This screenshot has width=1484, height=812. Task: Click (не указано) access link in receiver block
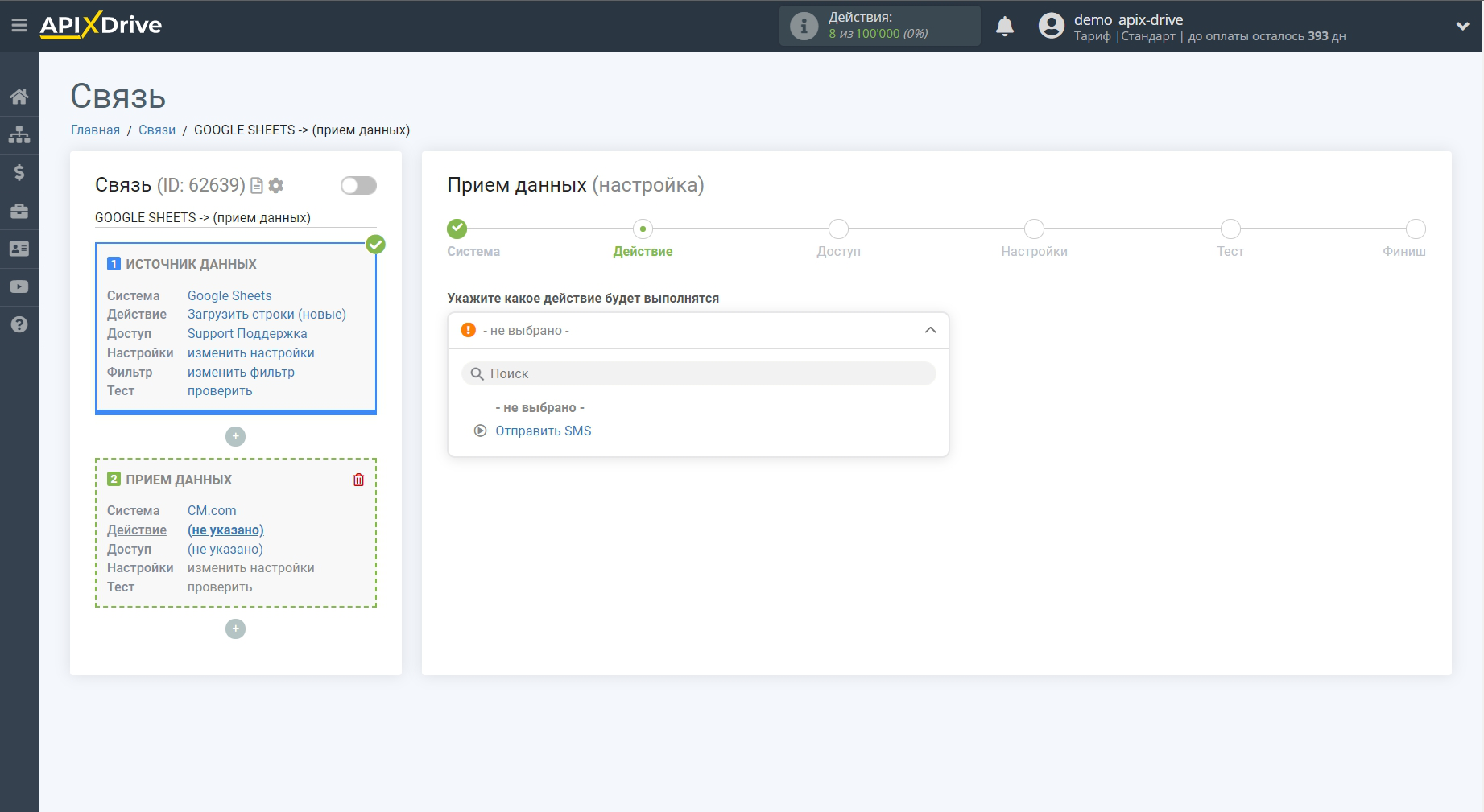coord(225,549)
